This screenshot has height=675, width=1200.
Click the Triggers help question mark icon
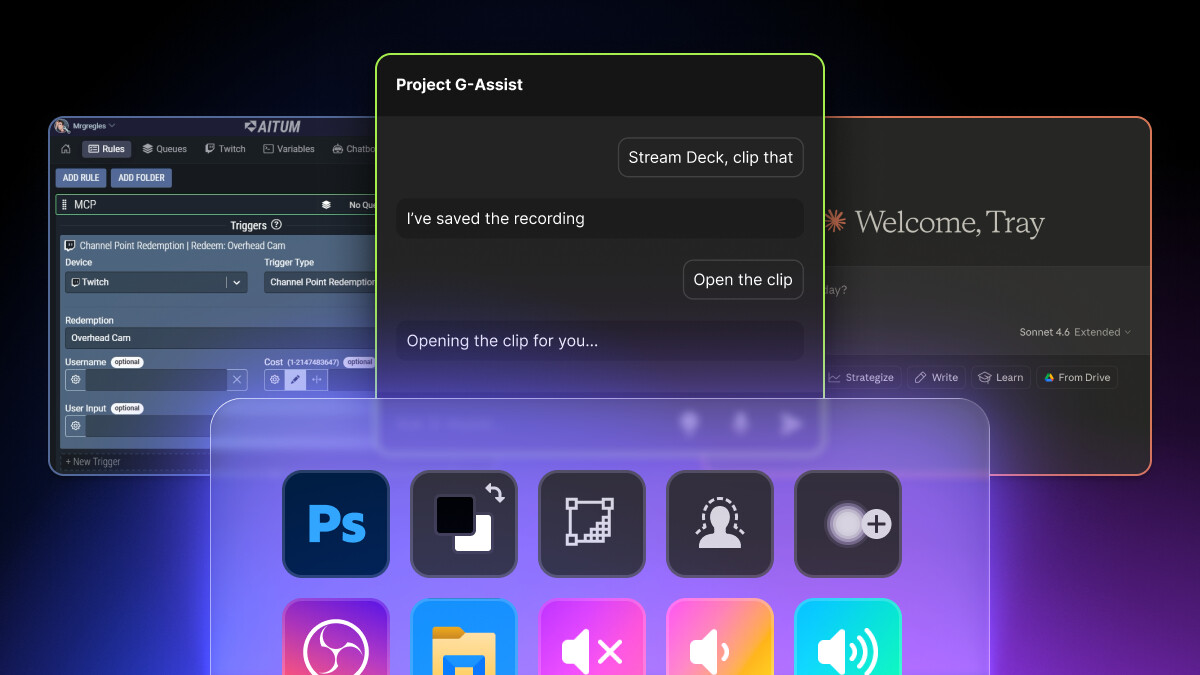coord(277,225)
